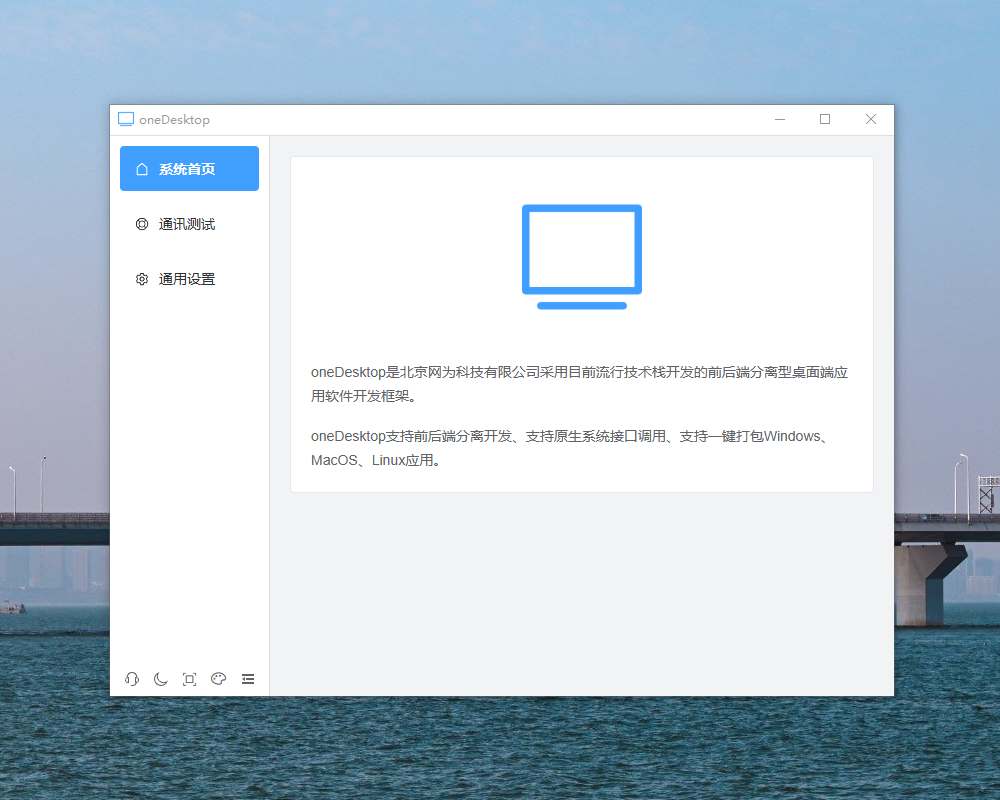Minimize the oneDesktop window

click(780, 119)
